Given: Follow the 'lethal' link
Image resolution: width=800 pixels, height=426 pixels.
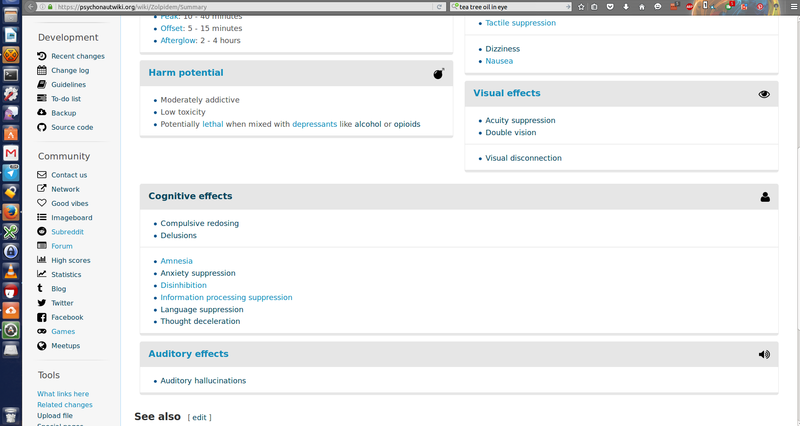Looking at the screenshot, I should (213, 124).
